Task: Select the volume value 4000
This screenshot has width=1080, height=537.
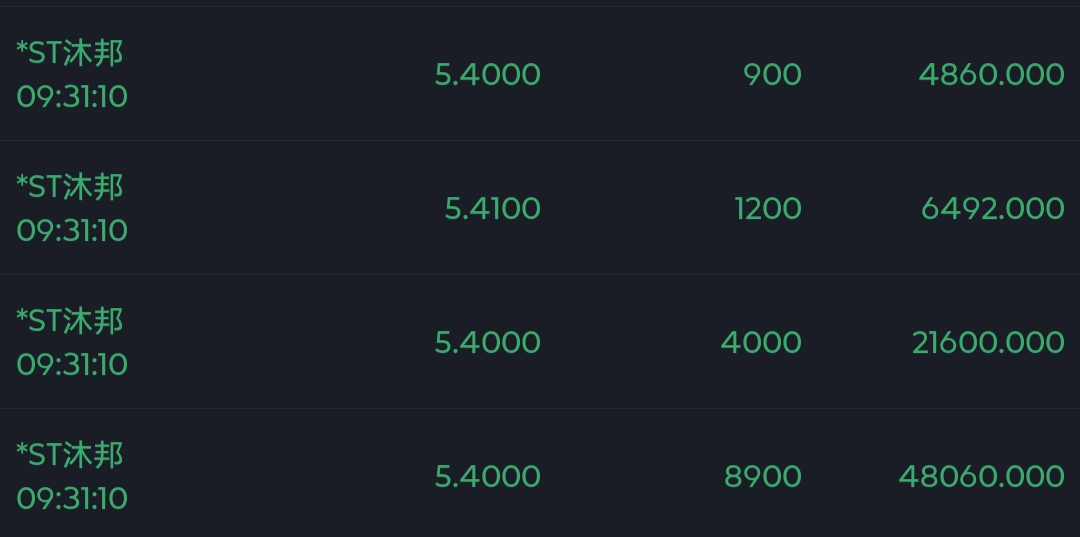Action: 761,343
